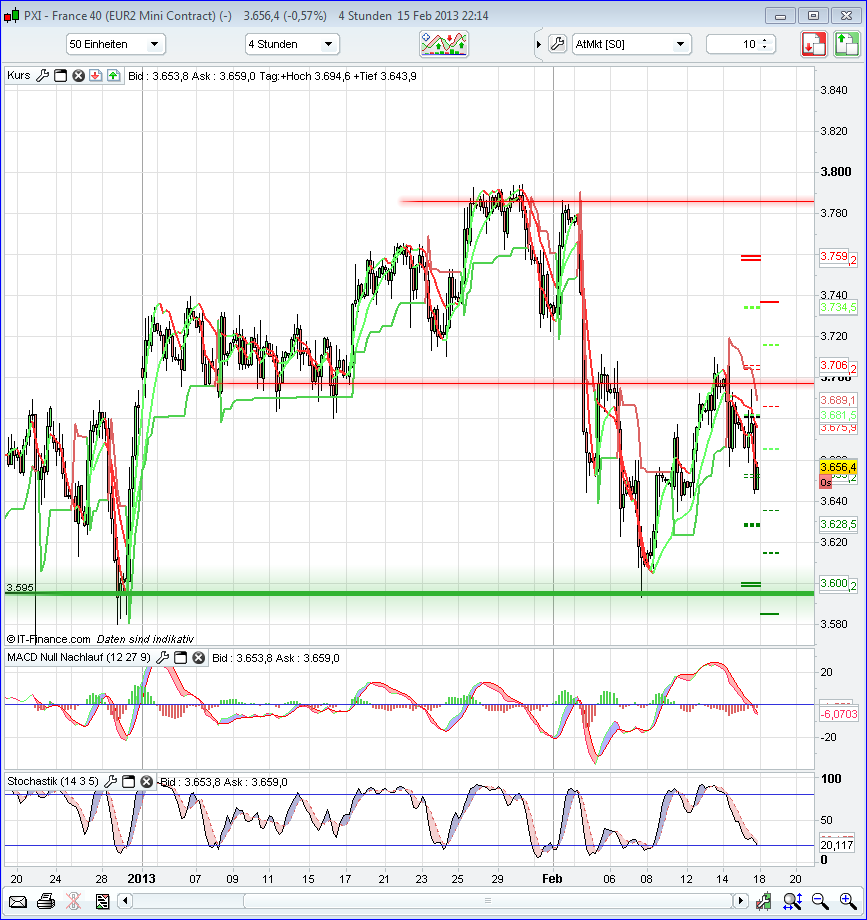Open the indicators and trading systems button
This screenshot has width=867, height=920.
[x=444, y=44]
